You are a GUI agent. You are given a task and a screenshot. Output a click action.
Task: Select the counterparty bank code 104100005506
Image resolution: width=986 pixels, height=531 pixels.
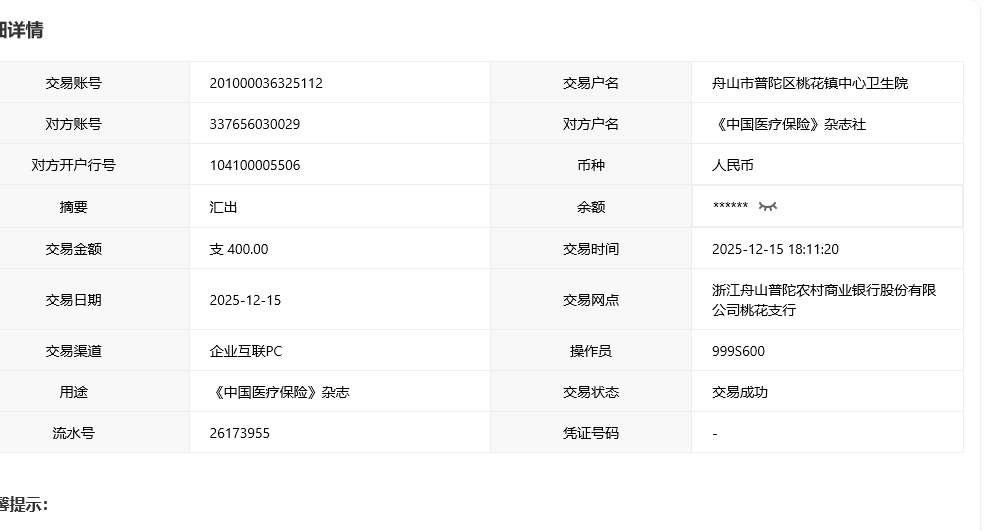[x=255, y=165]
